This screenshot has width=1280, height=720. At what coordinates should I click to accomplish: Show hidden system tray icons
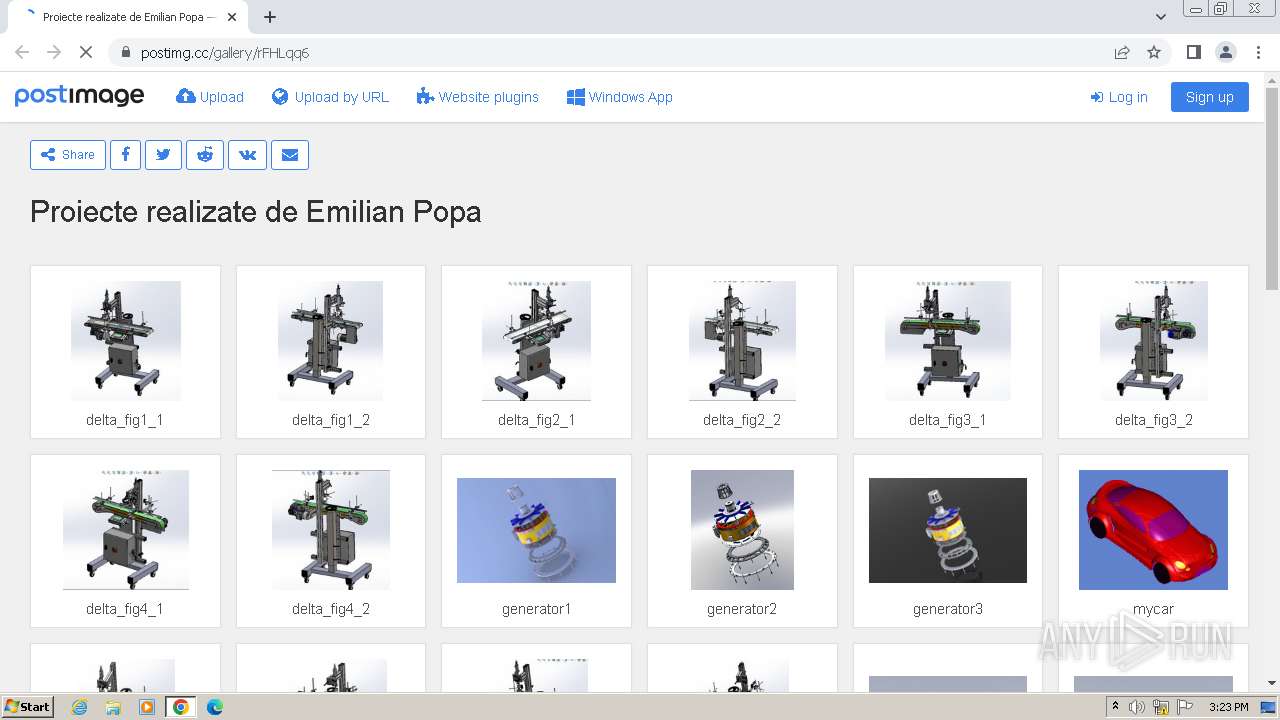pyautogui.click(x=1115, y=707)
